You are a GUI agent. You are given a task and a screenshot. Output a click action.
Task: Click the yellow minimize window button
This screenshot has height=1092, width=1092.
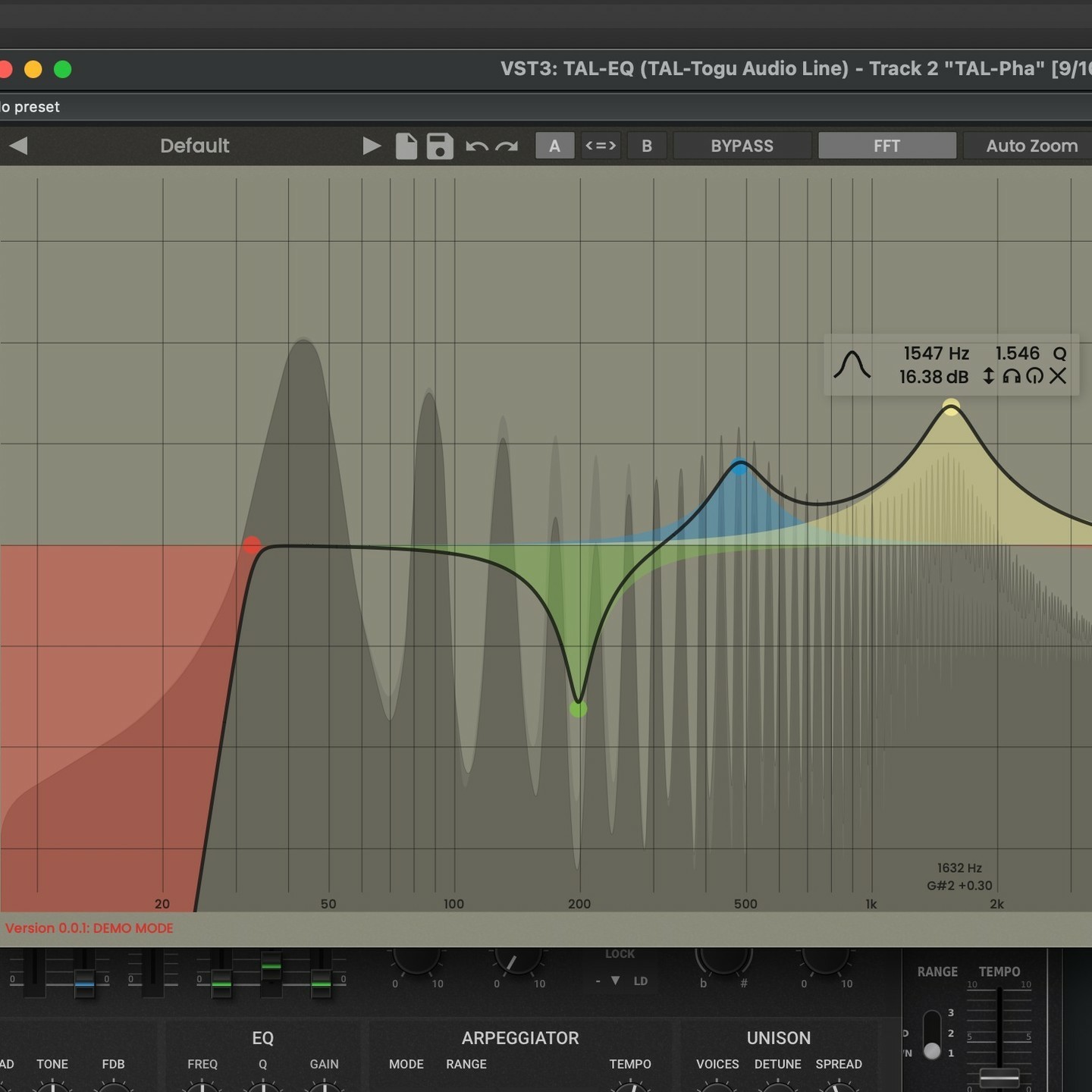click(x=33, y=70)
